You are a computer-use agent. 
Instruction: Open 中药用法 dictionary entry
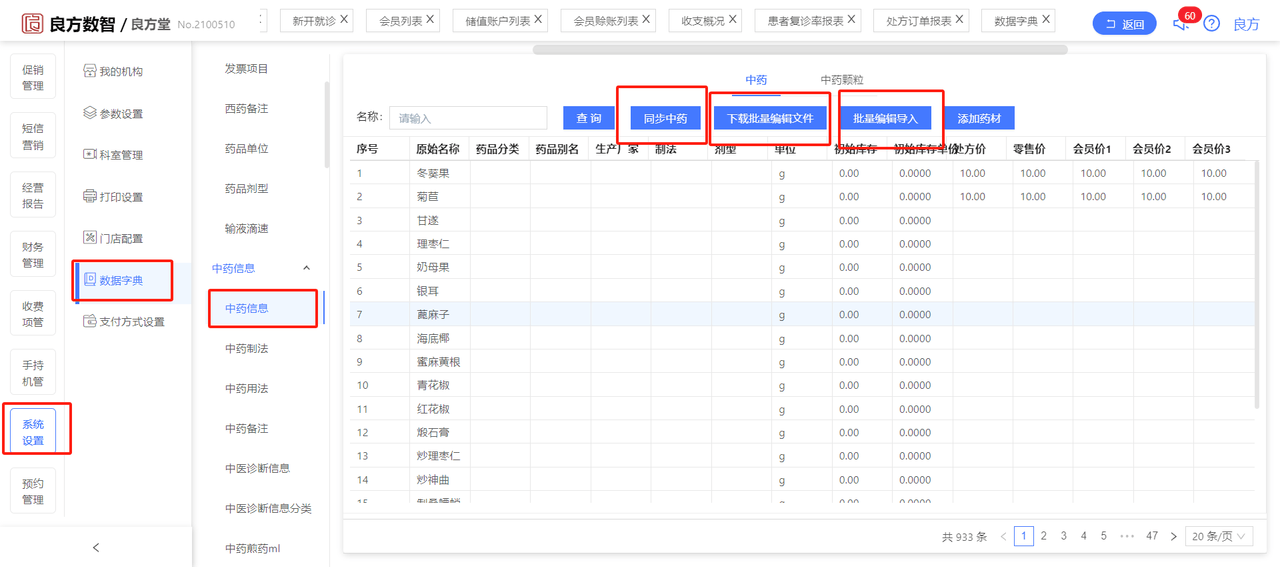coord(247,389)
